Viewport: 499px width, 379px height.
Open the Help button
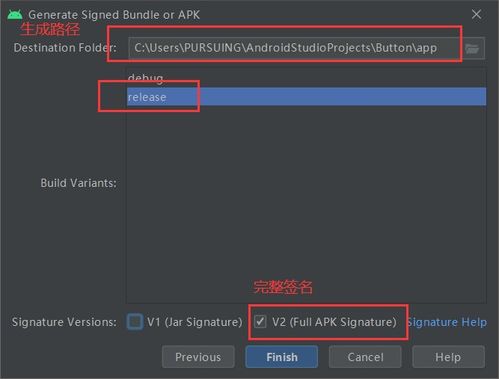[448, 357]
